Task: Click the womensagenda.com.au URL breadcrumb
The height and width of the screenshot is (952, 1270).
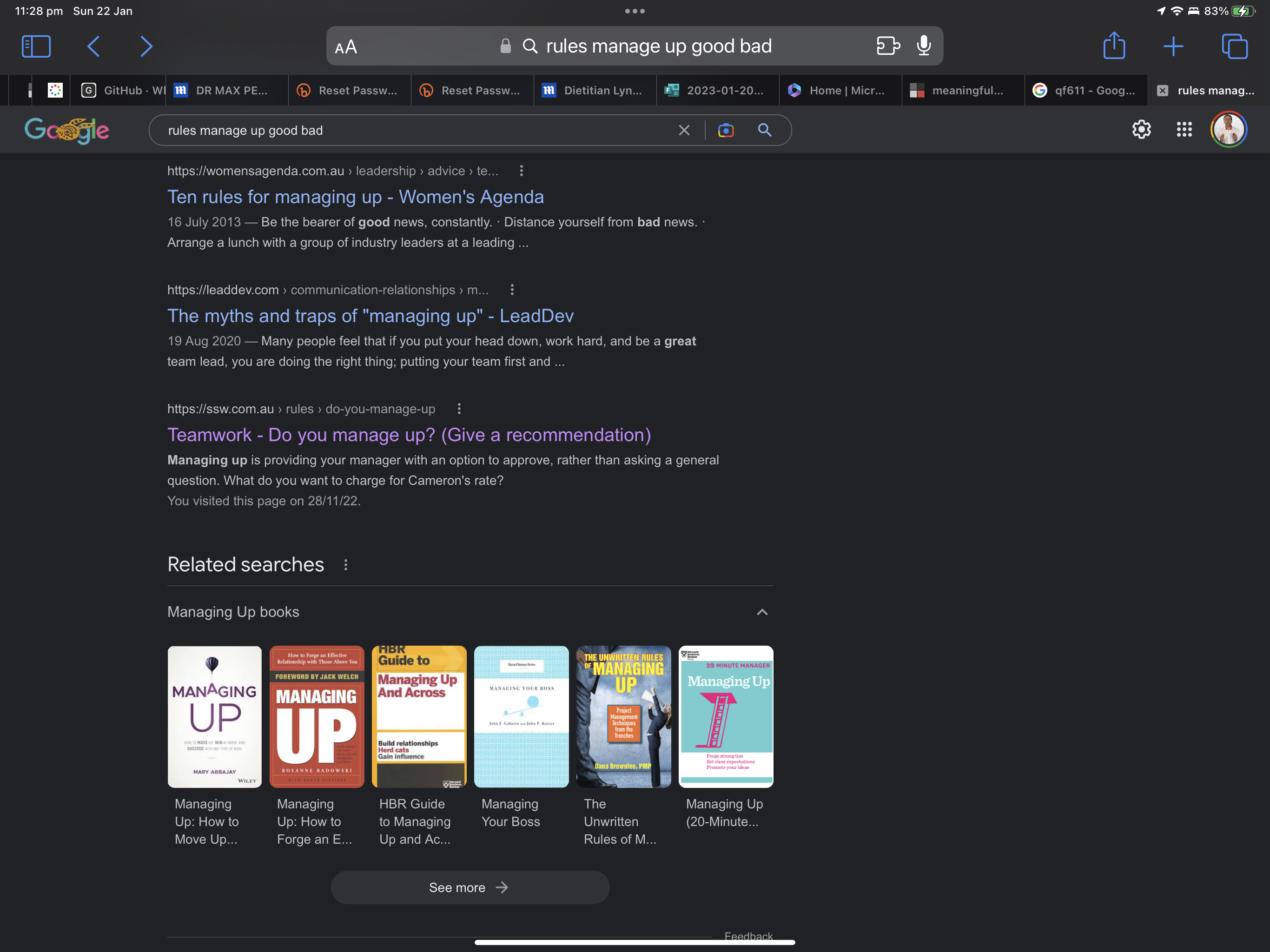Action: click(332, 171)
